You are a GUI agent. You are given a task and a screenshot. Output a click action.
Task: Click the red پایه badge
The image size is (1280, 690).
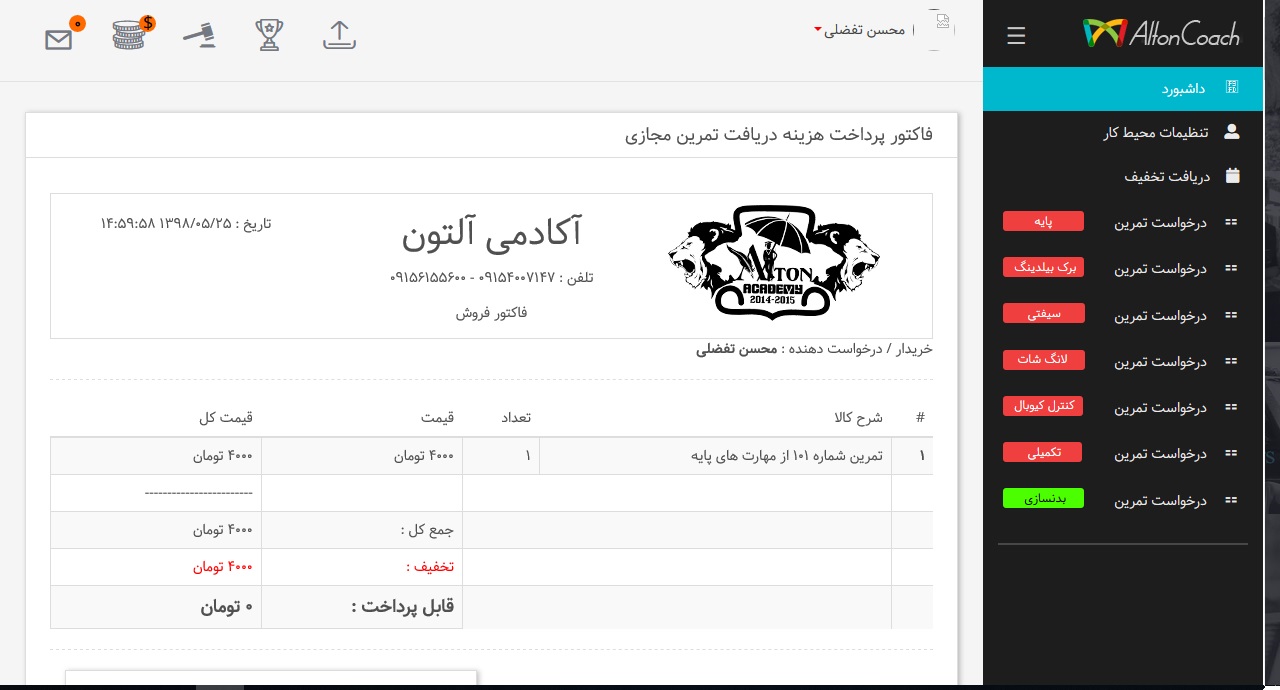1043,221
